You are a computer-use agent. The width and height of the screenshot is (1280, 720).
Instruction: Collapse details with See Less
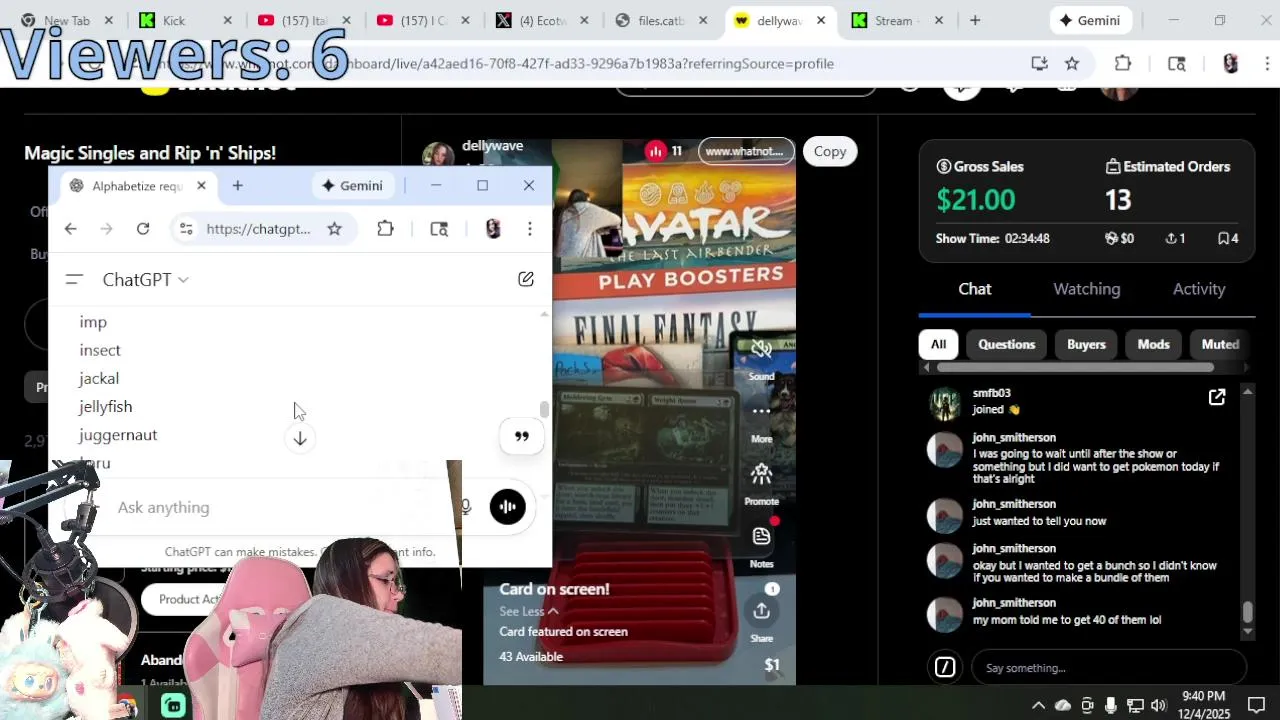click(x=529, y=611)
